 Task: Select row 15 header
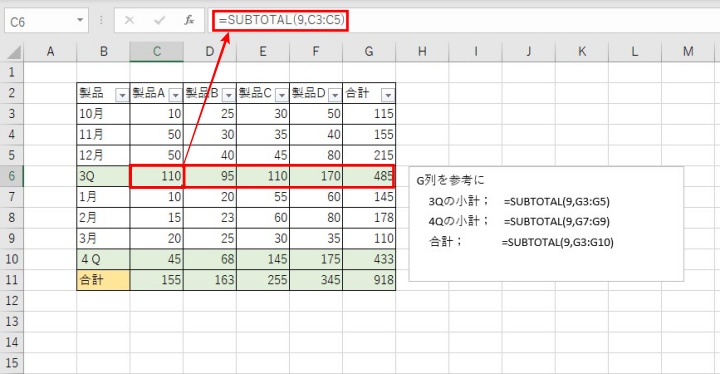(x=12, y=363)
